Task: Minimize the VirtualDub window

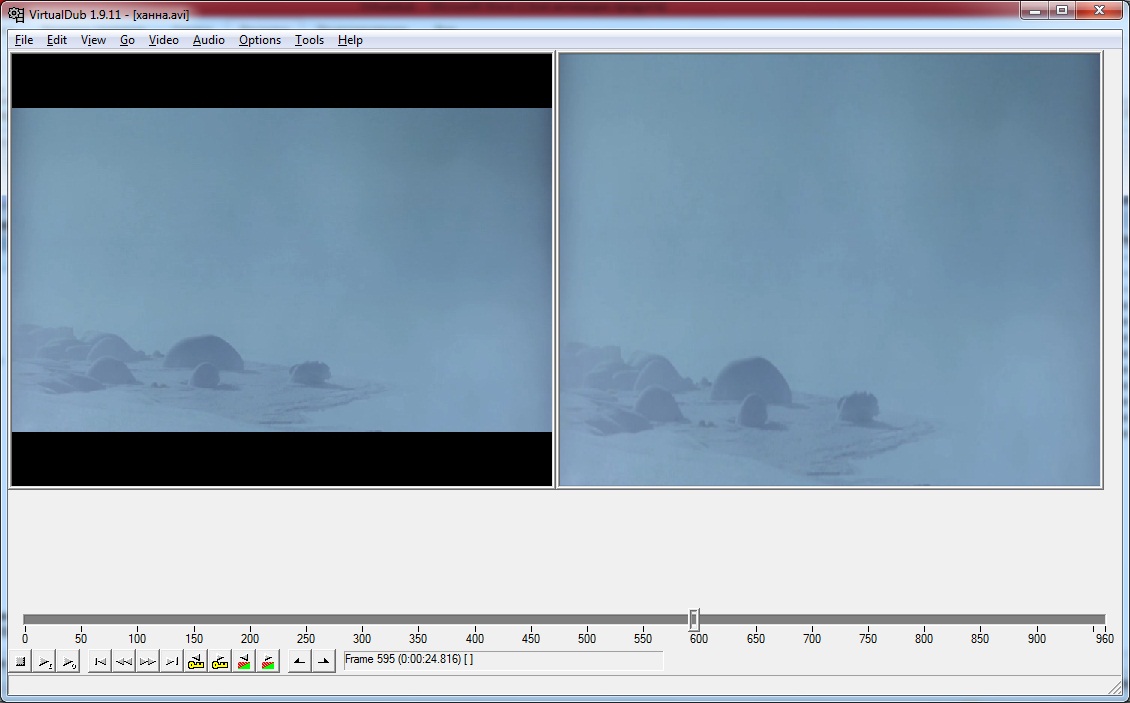Action: 1036,11
